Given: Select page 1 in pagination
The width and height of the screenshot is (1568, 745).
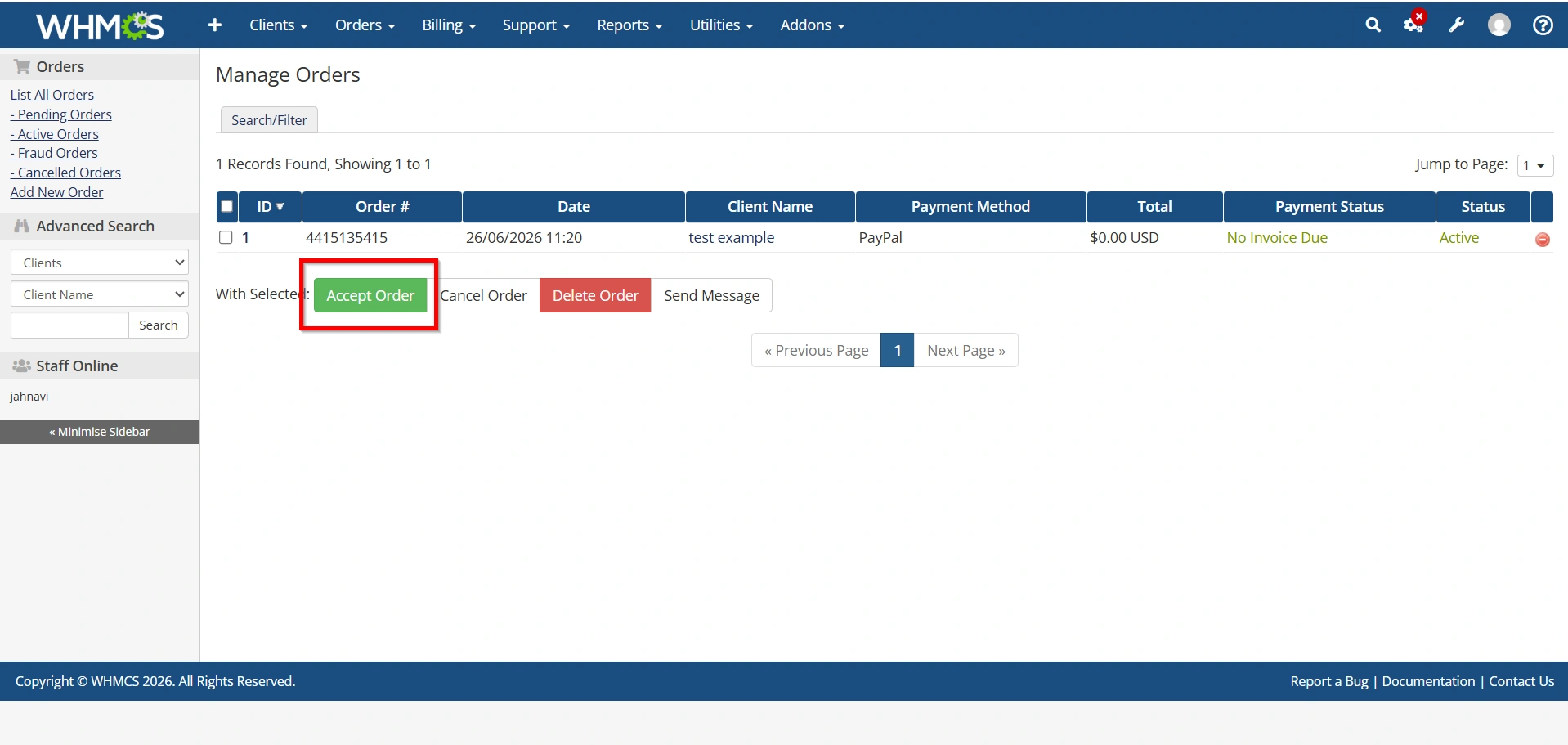Looking at the screenshot, I should pos(897,351).
